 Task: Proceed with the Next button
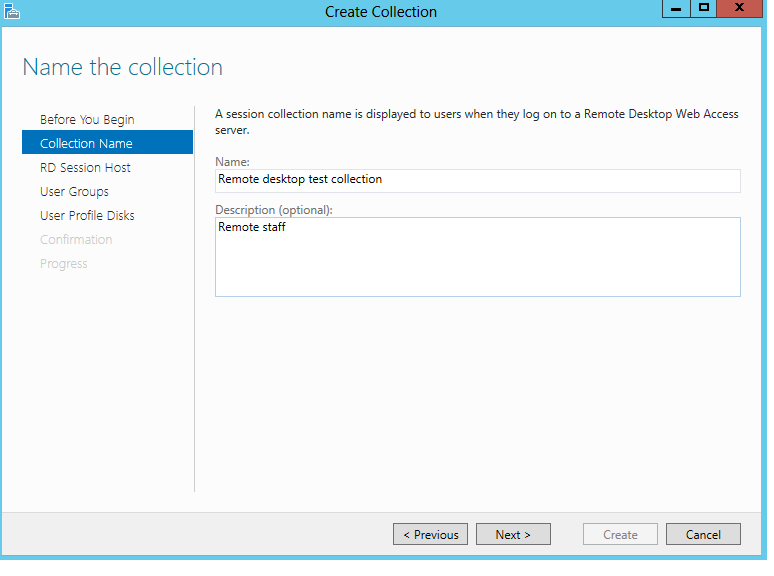(x=513, y=534)
